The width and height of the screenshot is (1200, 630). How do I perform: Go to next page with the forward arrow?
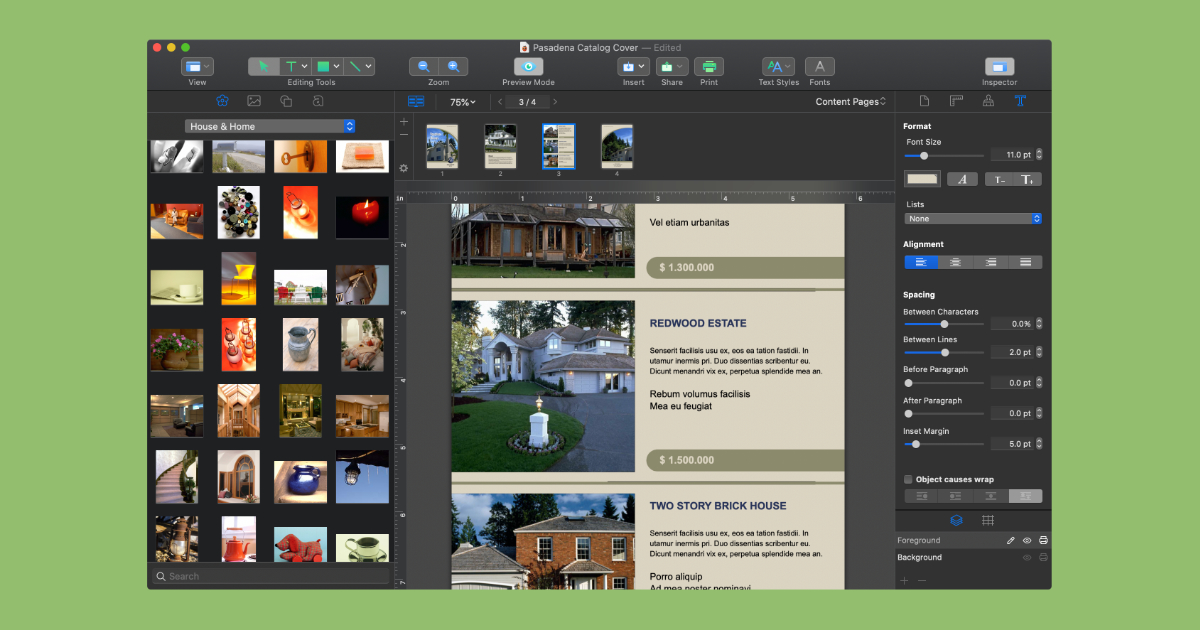pos(553,101)
